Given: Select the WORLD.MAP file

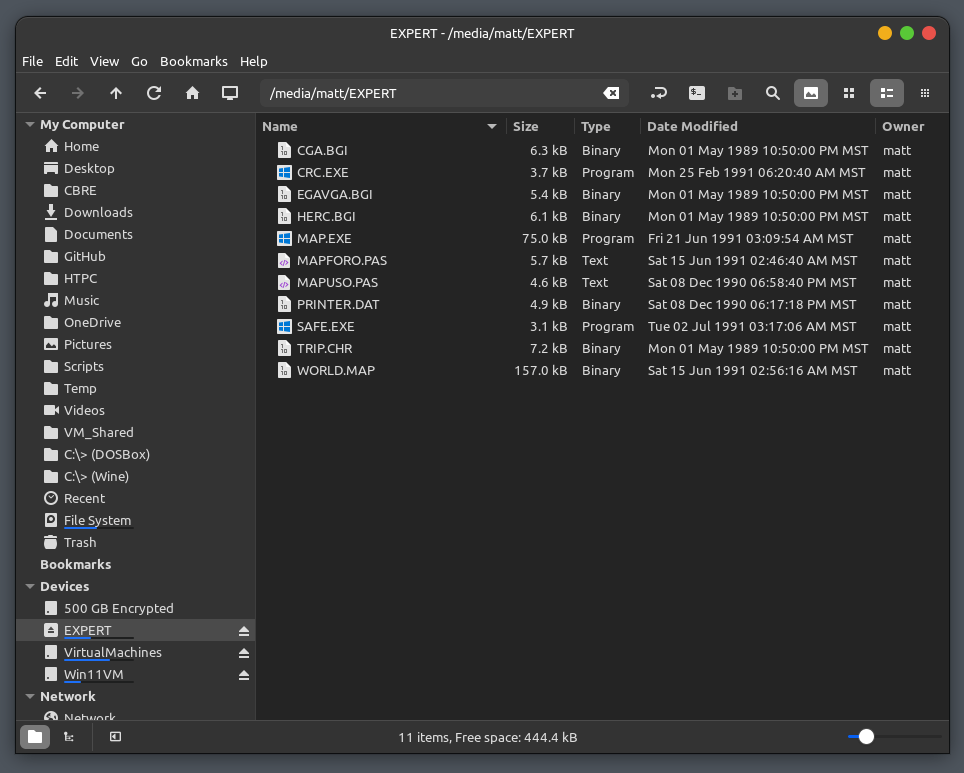Looking at the screenshot, I should coord(335,371).
